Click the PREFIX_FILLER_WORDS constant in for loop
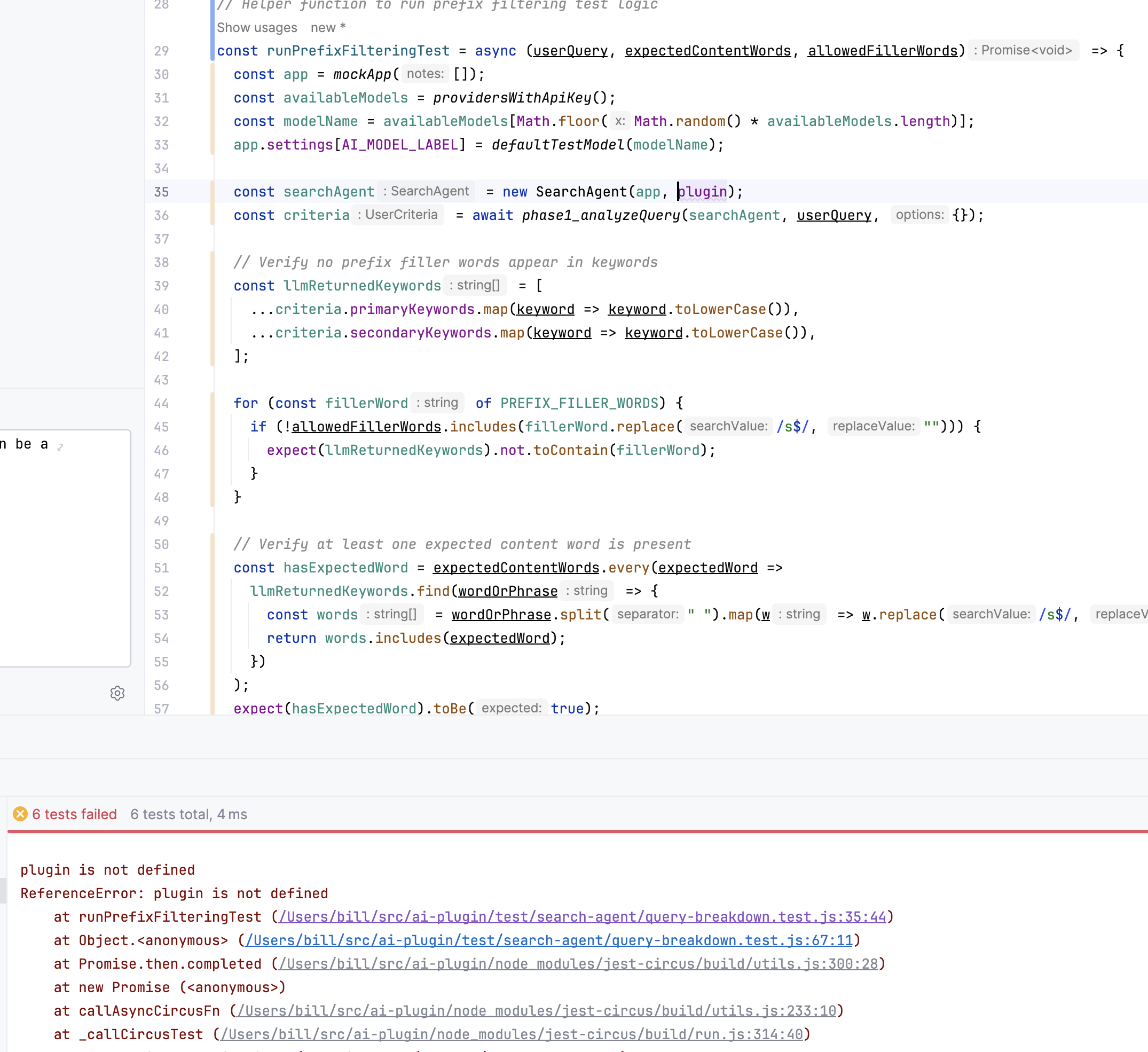 (x=579, y=403)
